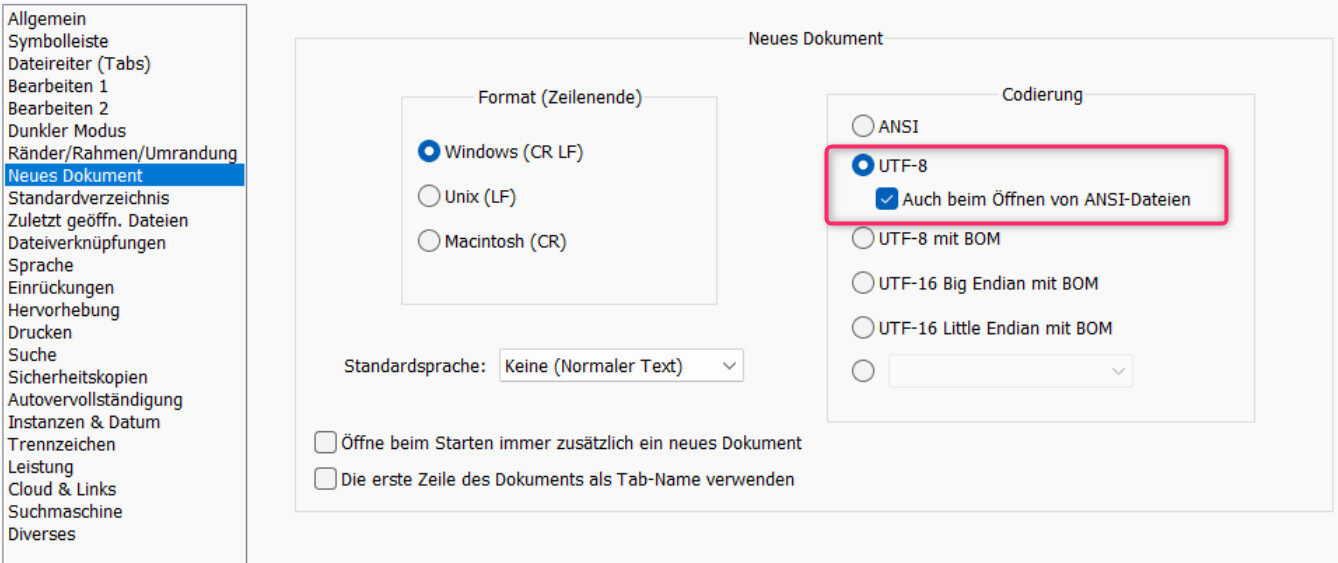Open the Standardsprache dropdown
1338x563 pixels.
tap(621, 366)
